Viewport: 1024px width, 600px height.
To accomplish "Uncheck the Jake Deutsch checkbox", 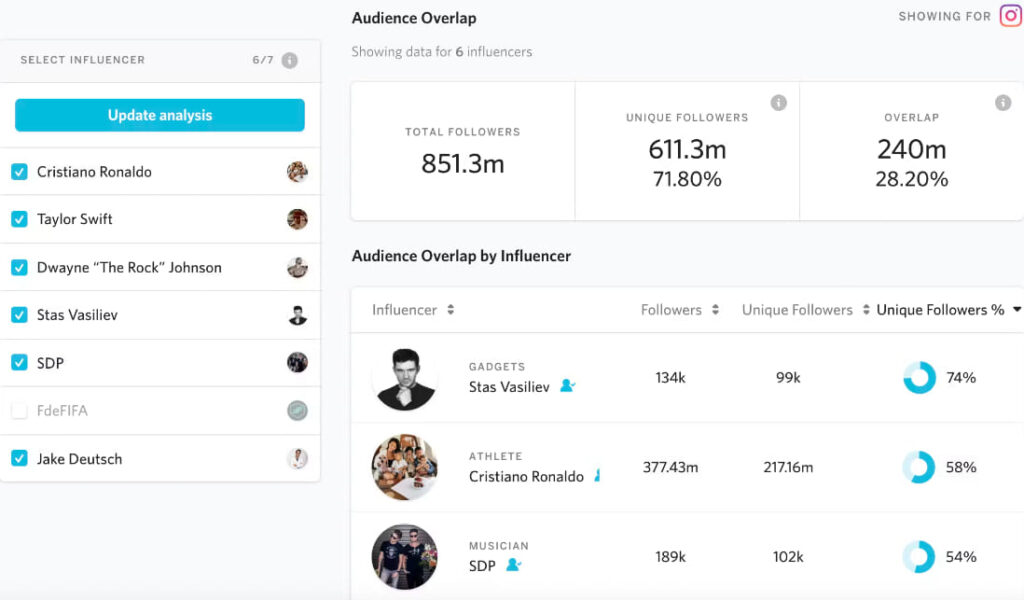I will [x=20, y=458].
